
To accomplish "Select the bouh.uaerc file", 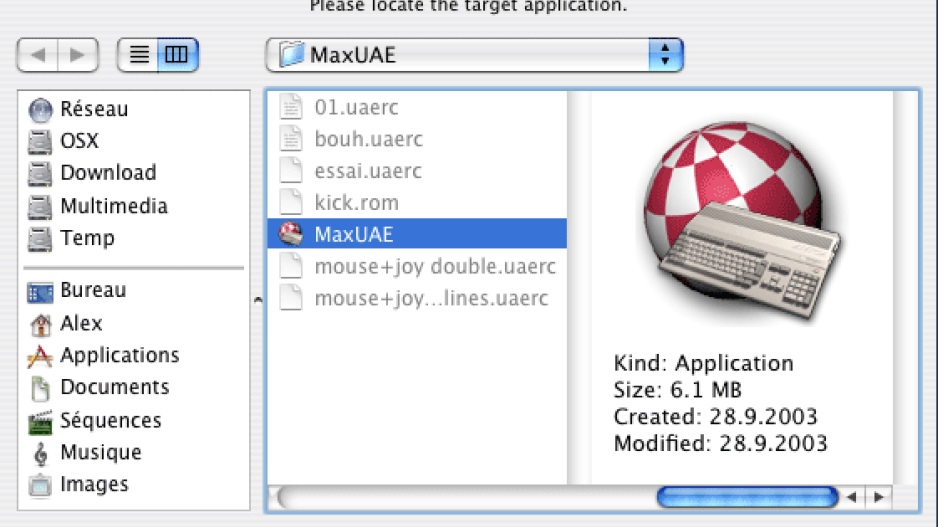I will point(417,139).
